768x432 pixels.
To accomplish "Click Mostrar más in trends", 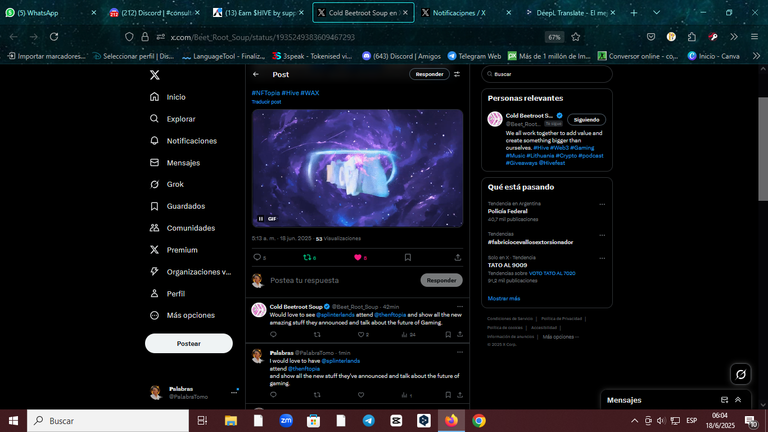I will 504,298.
